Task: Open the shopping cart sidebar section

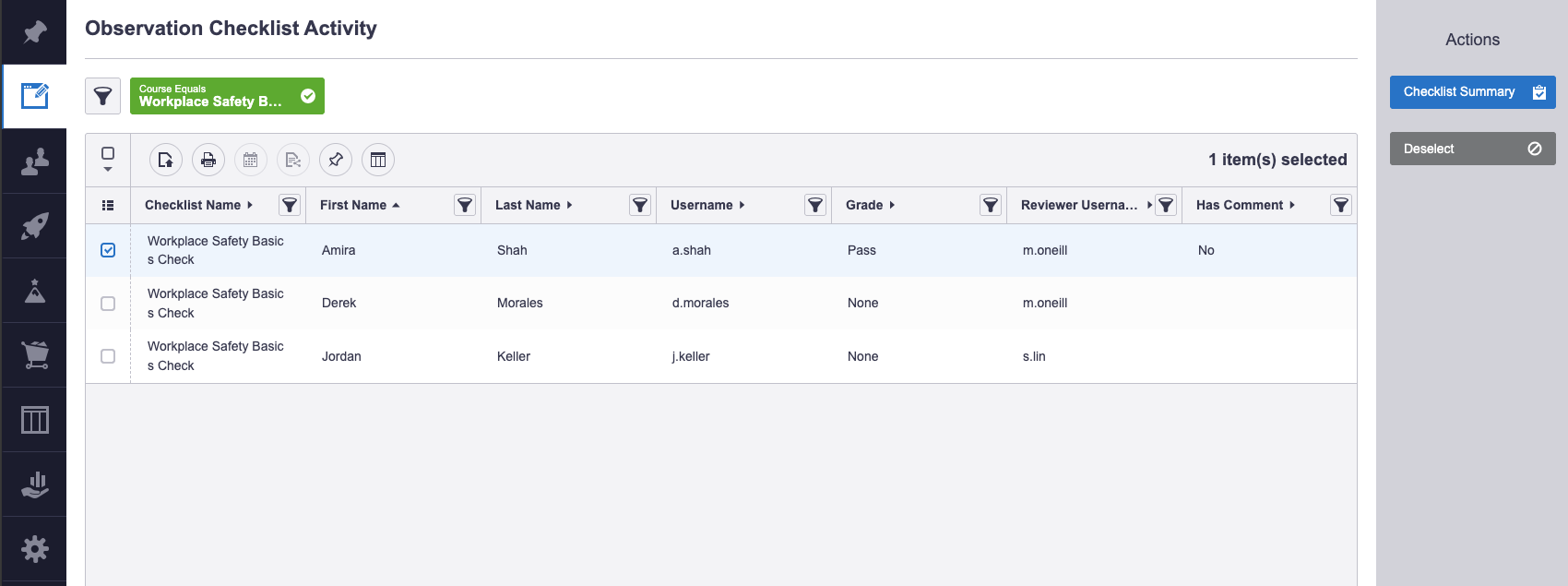Action: tap(35, 355)
